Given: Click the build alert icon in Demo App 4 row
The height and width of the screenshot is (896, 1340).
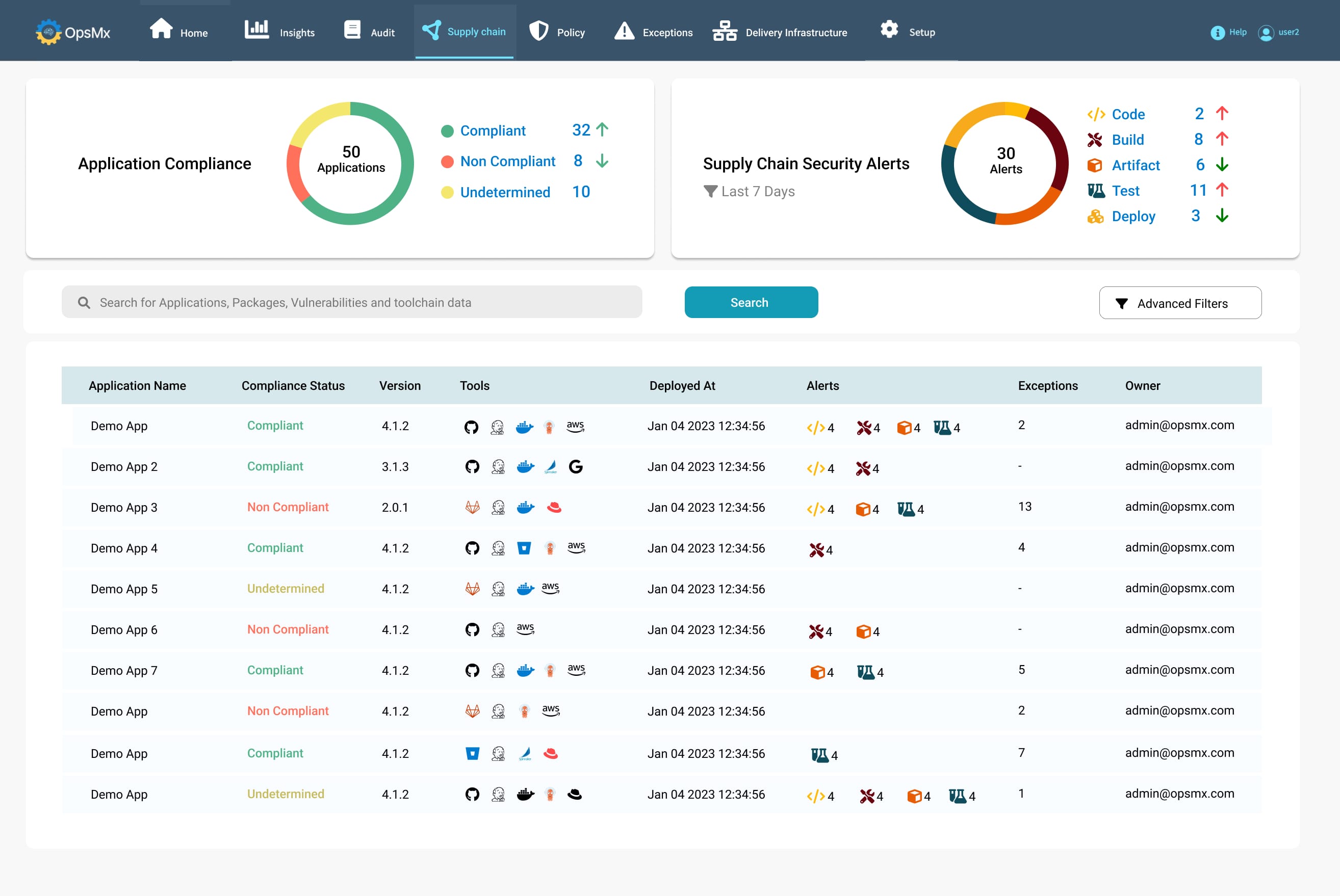Looking at the screenshot, I should (816, 550).
